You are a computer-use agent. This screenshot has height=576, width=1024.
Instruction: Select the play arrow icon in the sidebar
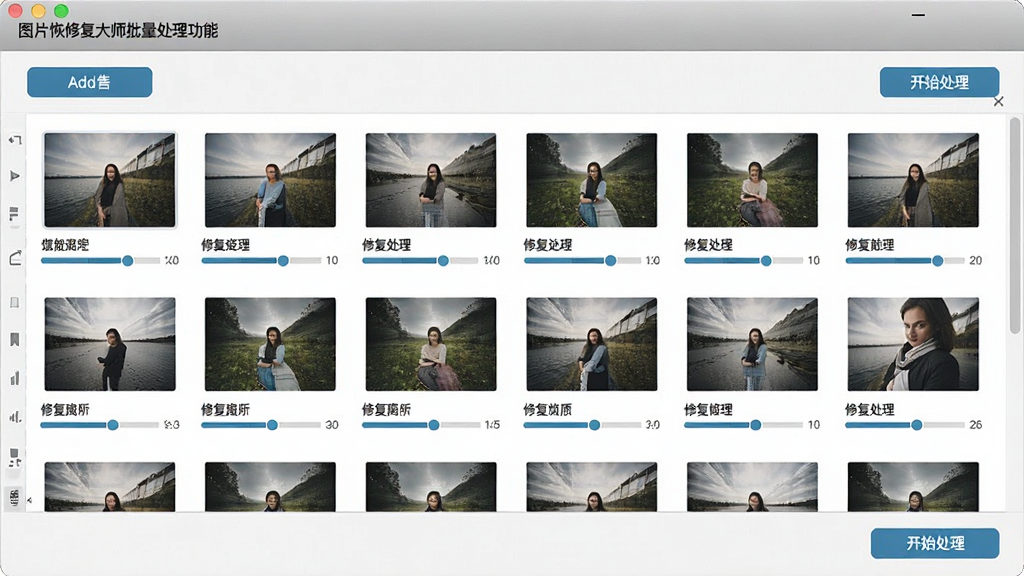coord(15,176)
